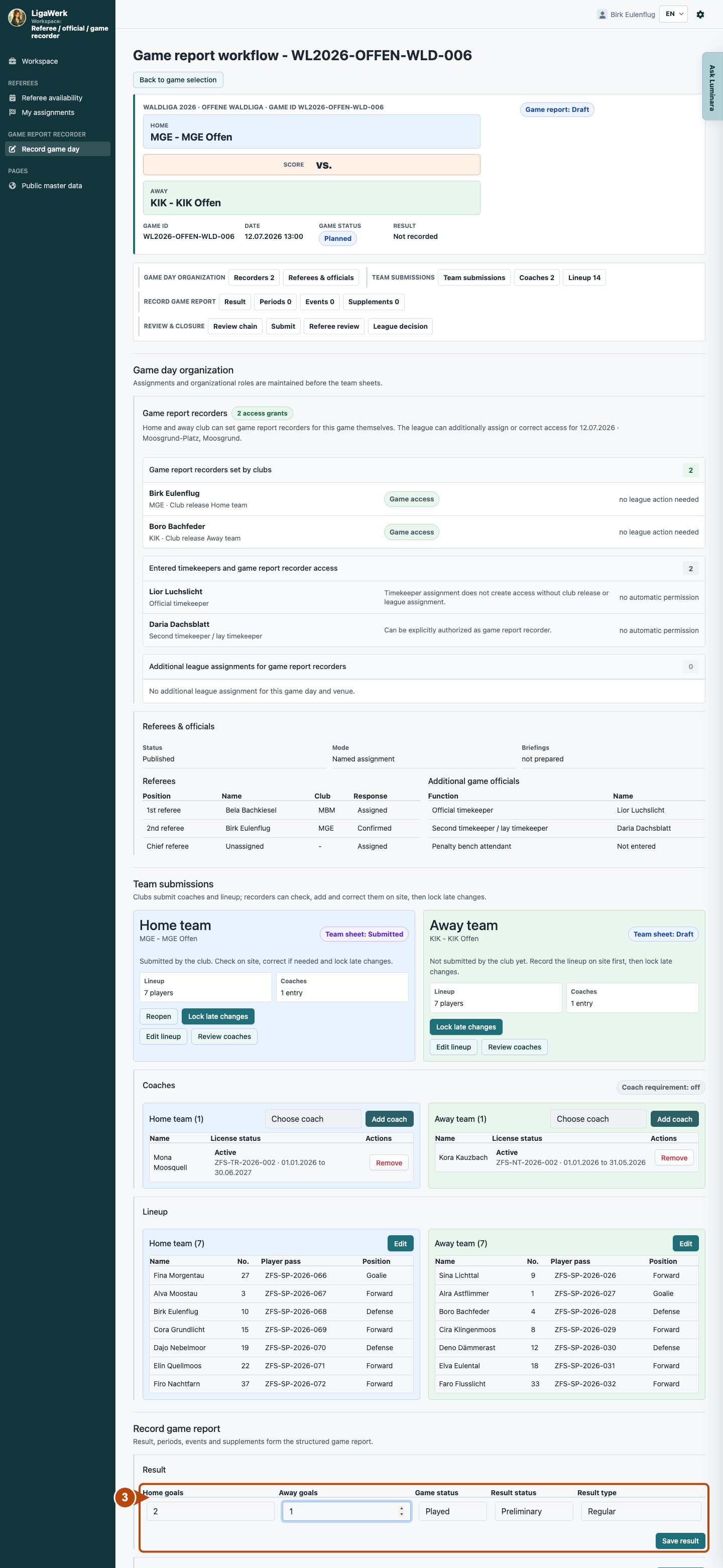Edit the home team lineup table
723x1568 pixels.
pos(400,1244)
